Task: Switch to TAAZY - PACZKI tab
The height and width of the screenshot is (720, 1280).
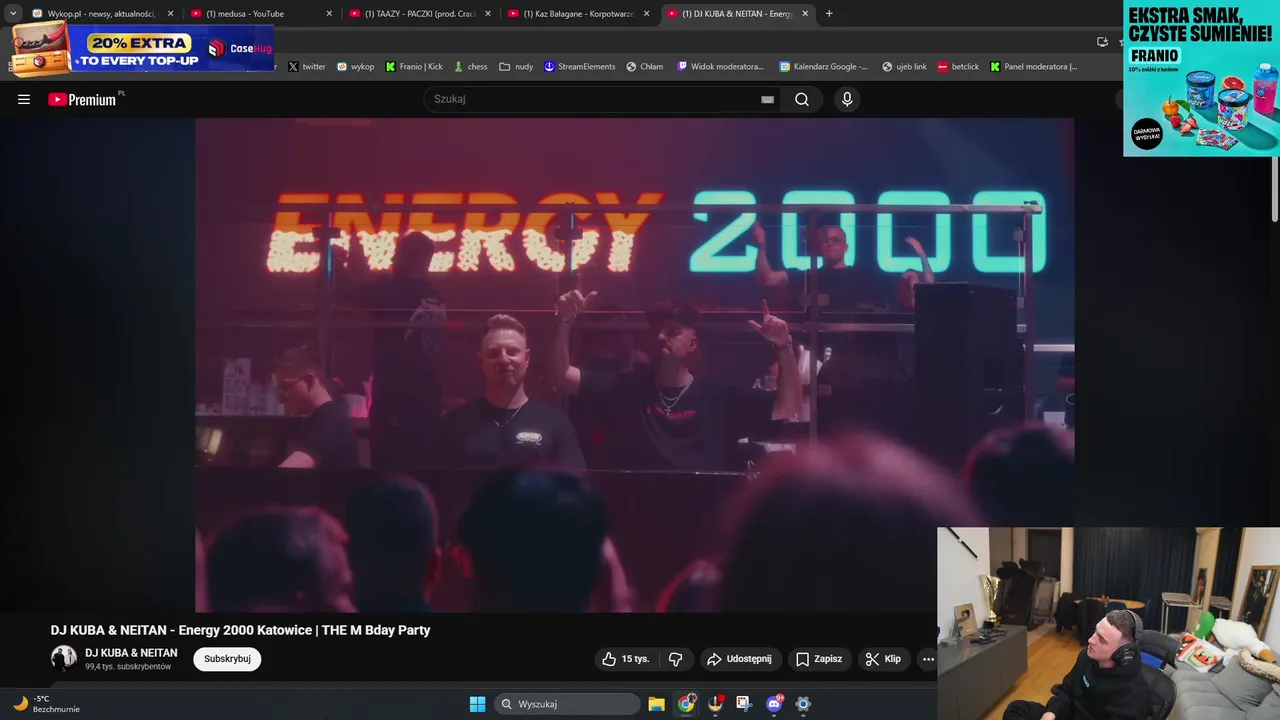Action: tap(420, 14)
